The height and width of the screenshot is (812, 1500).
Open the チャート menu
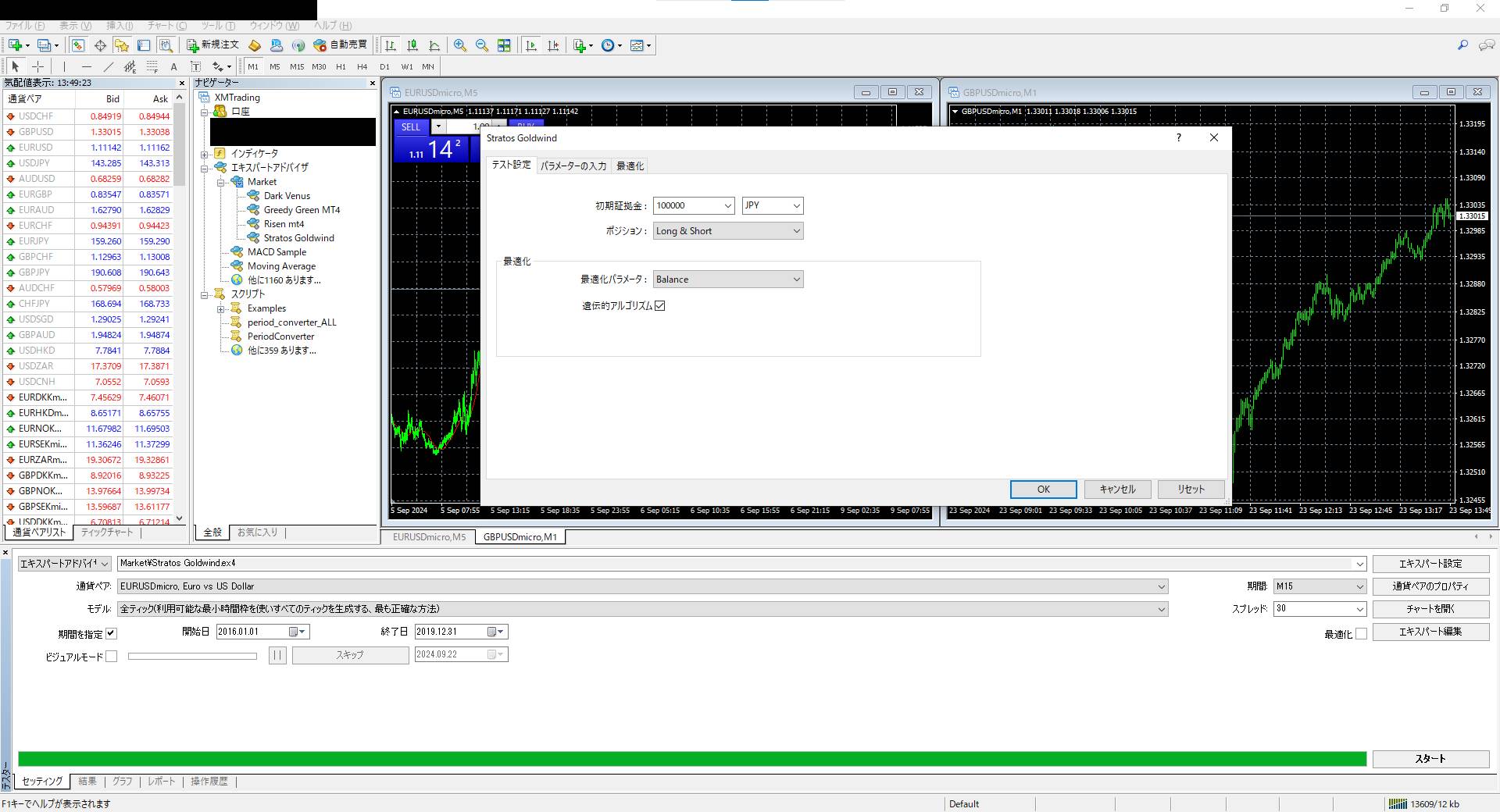(x=167, y=26)
